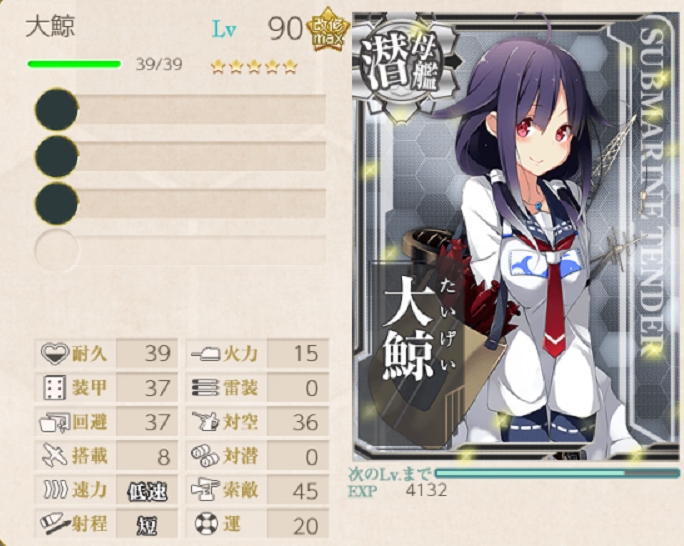684x546 pixels.
Task: Click the 装甲 armor plate icon
Action: coord(55,387)
